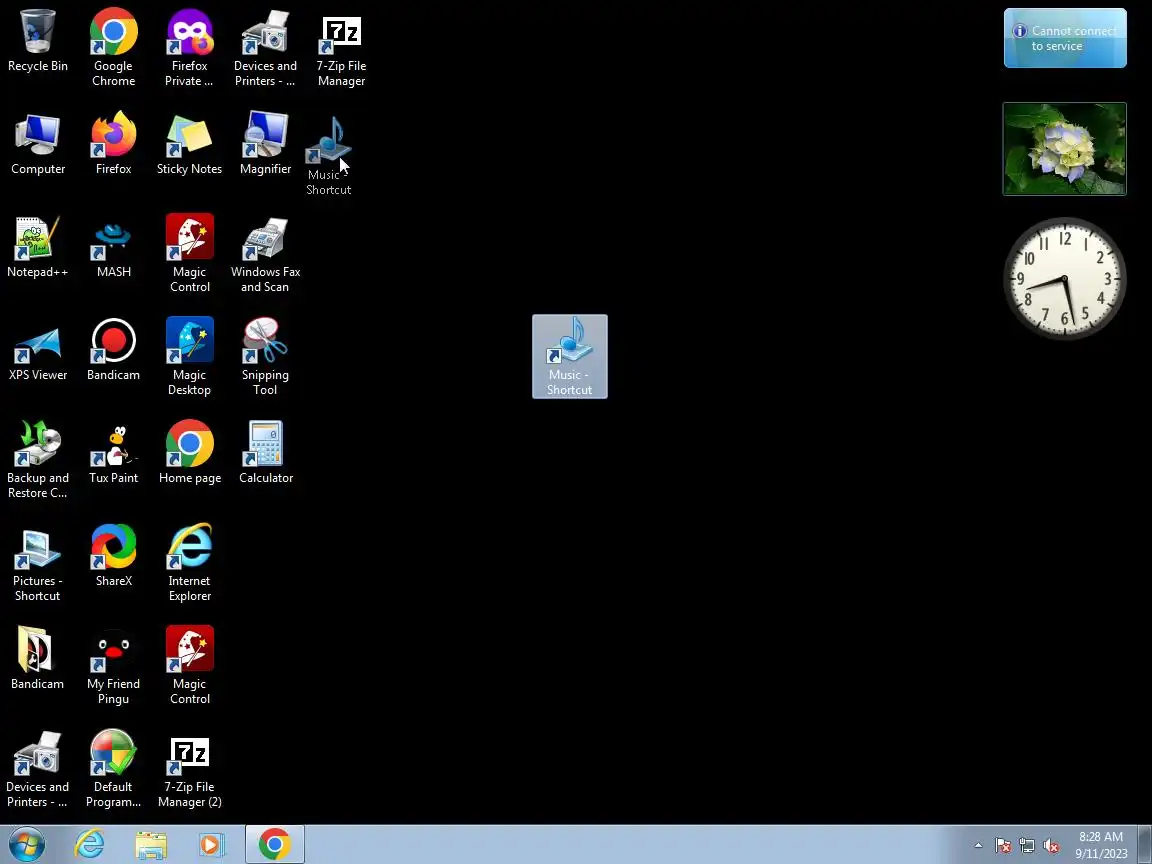Select the Bandicam folder icon
Screen dimensions: 1152x864
click(x=37, y=658)
